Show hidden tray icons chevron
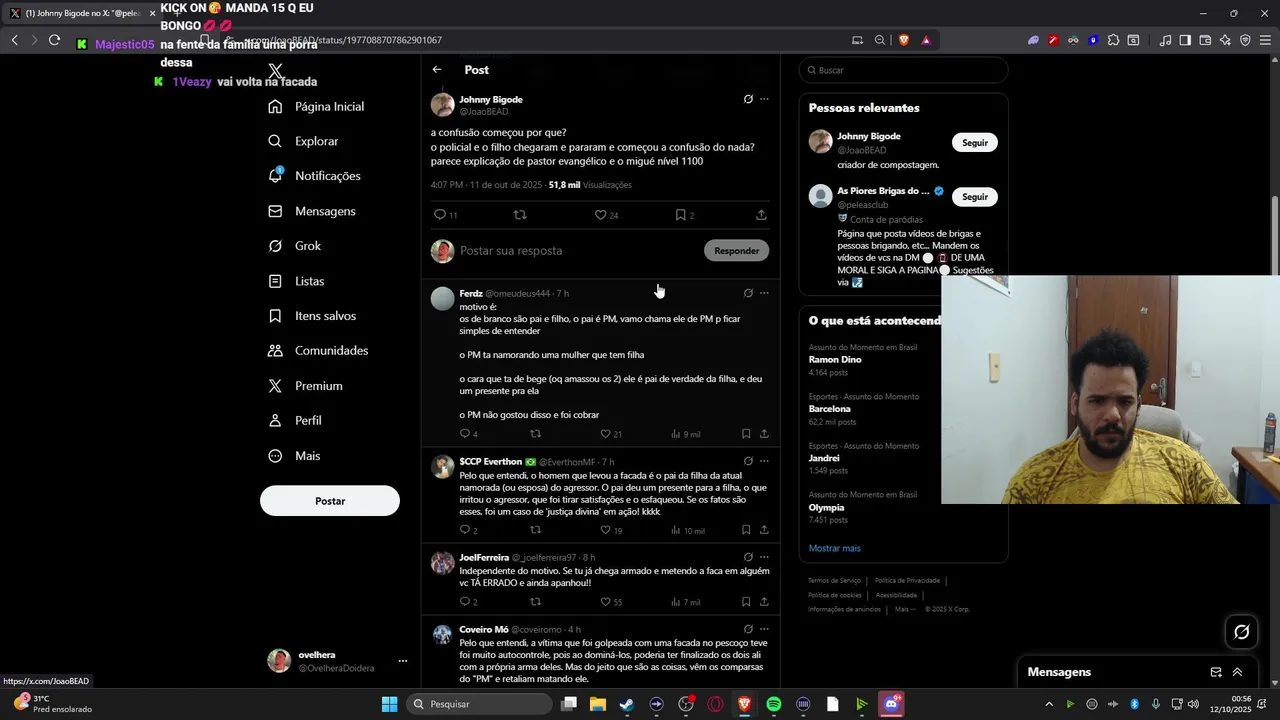This screenshot has width=1280, height=720. point(1049,704)
